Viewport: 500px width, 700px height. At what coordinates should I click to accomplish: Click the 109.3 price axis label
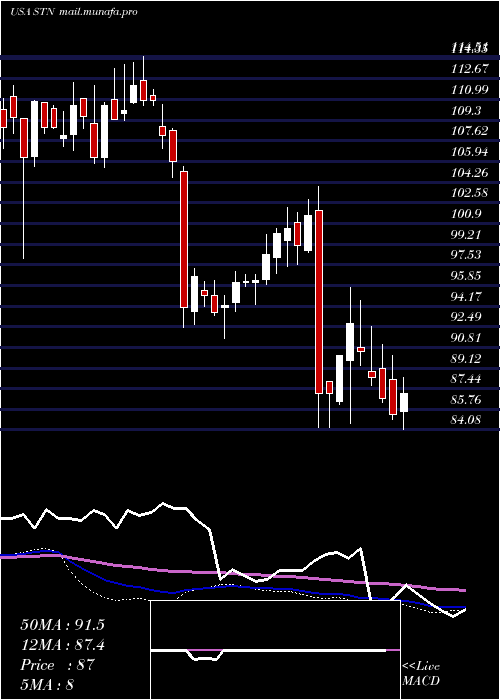(x=467, y=110)
